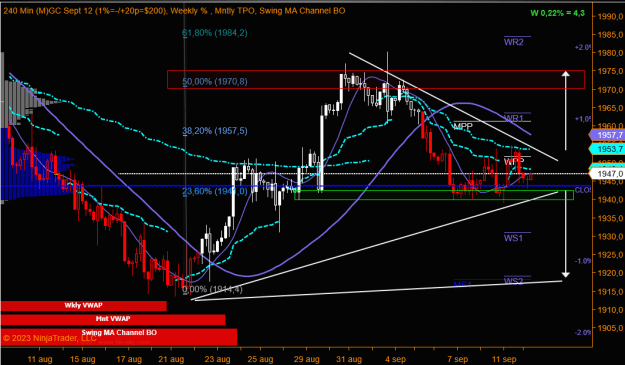Click the 1905,0 price axis label
Screen dimensions: 625x365
(x=610, y=328)
